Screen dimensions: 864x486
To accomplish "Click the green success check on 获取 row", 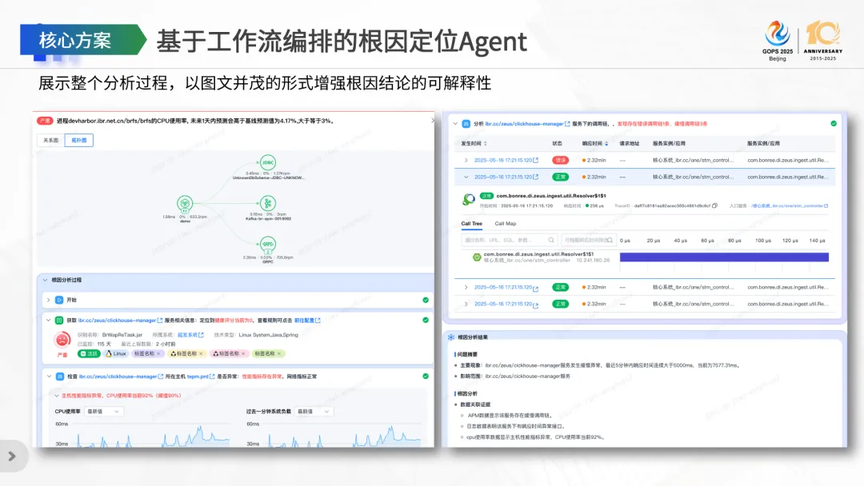I will click(x=425, y=320).
